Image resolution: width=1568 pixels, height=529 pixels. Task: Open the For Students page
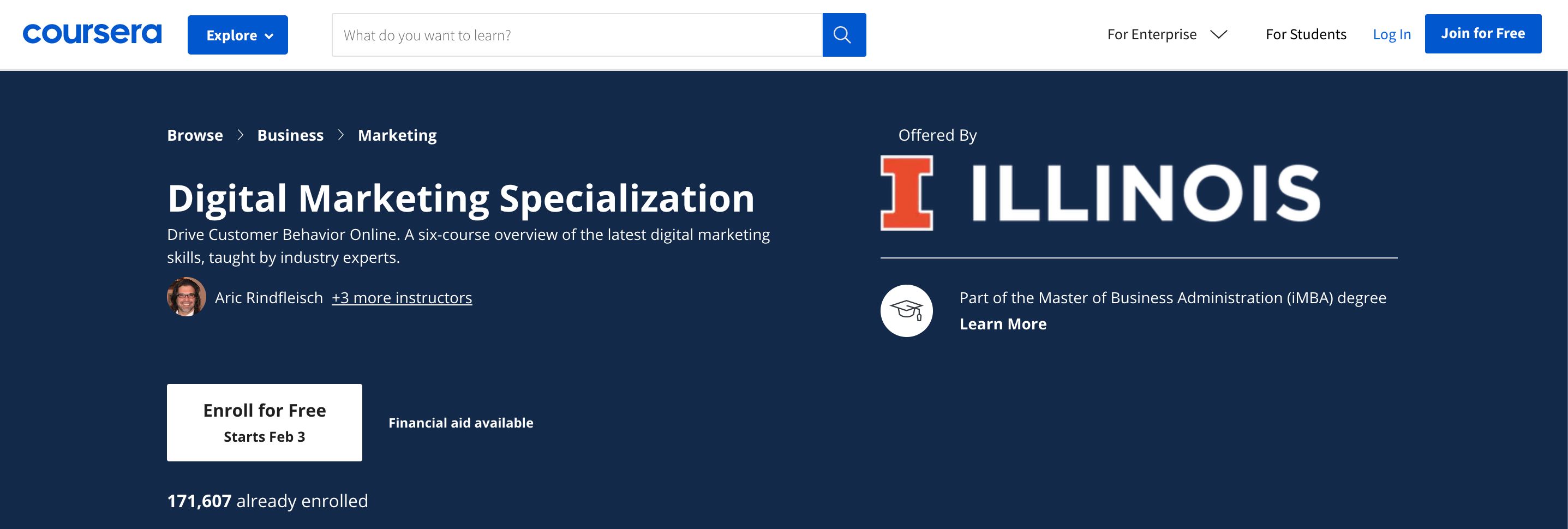[1306, 35]
